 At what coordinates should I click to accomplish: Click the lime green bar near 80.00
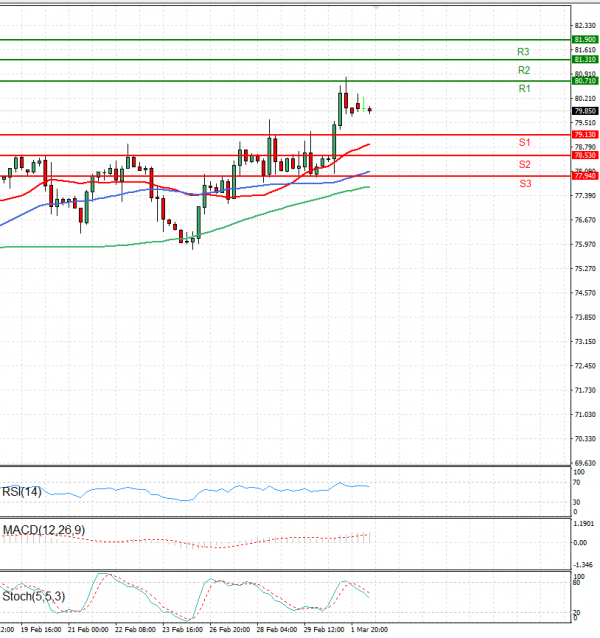coord(364,104)
